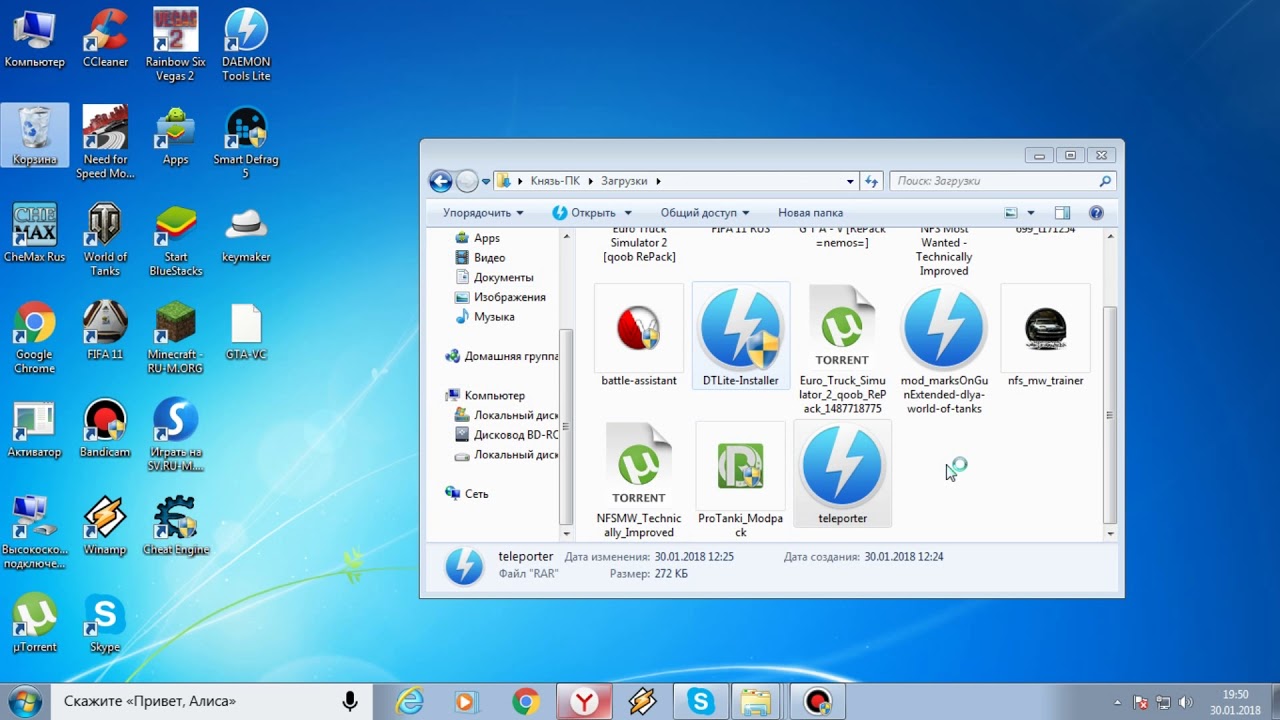Select Сеть in navigation pane

pyautogui.click(x=466, y=494)
